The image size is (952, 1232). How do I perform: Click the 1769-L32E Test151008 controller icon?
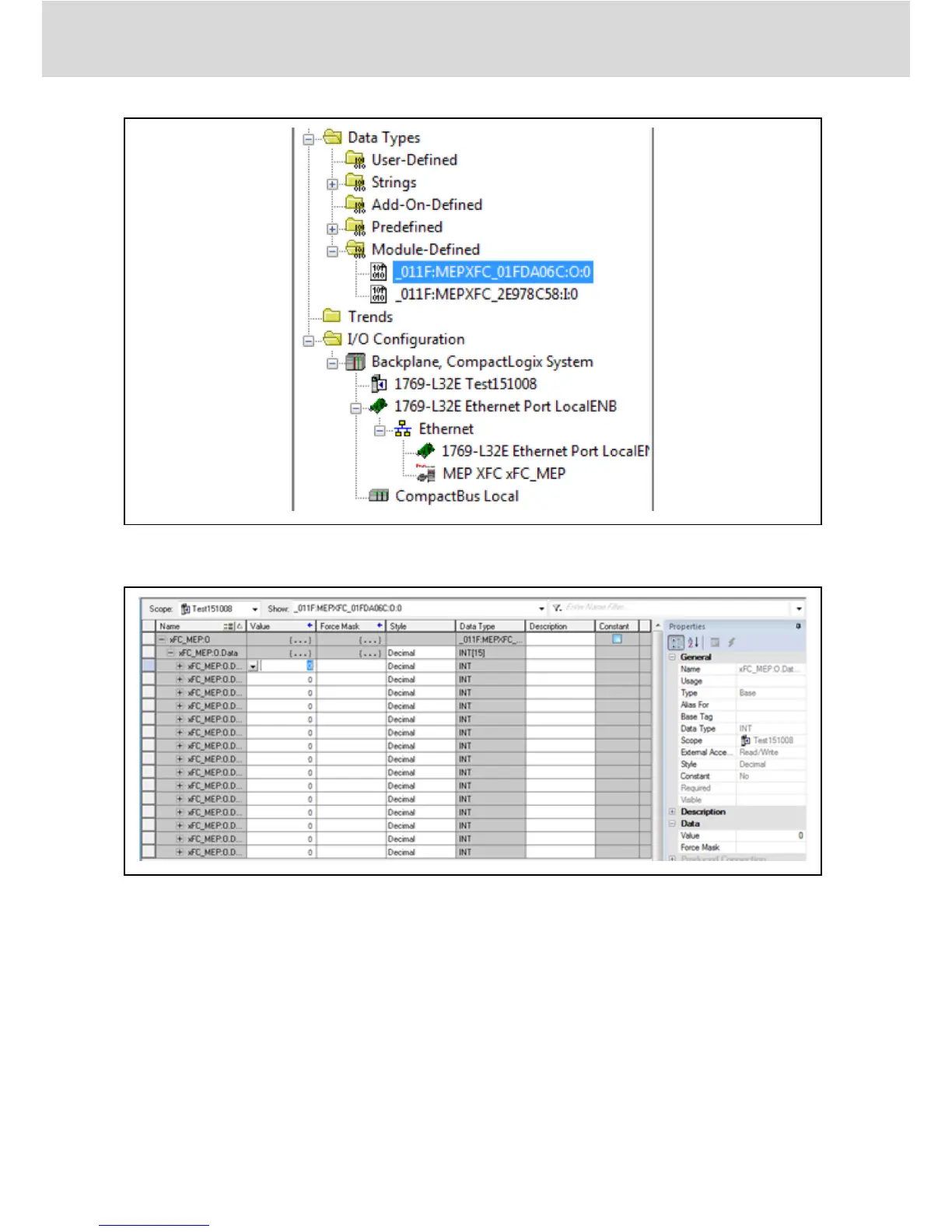tap(379, 384)
